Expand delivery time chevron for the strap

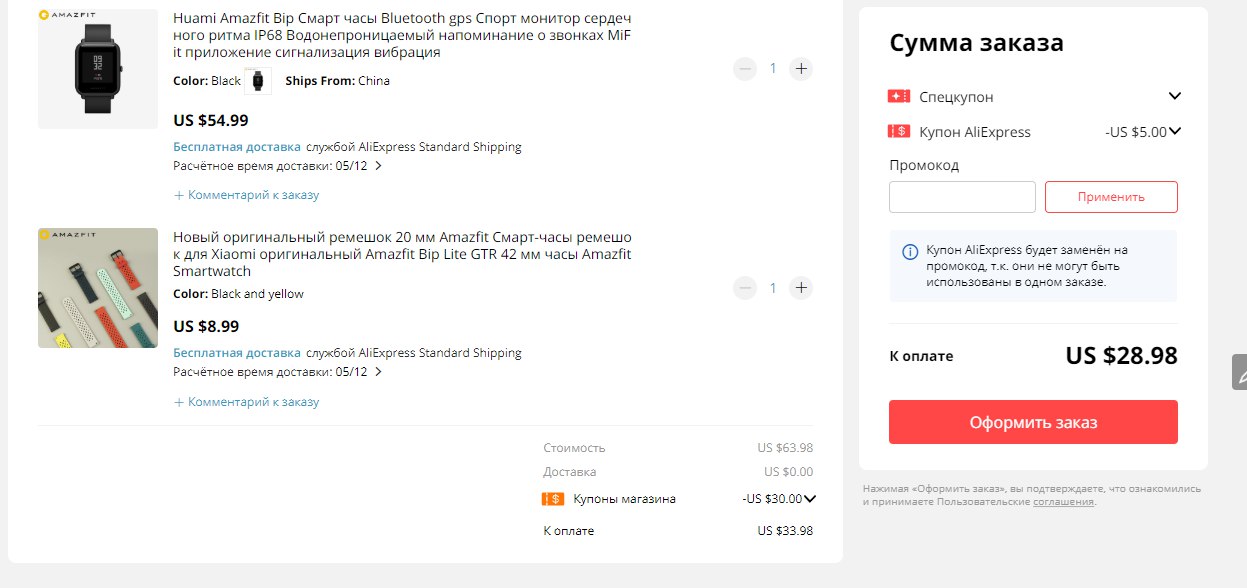coord(378,372)
